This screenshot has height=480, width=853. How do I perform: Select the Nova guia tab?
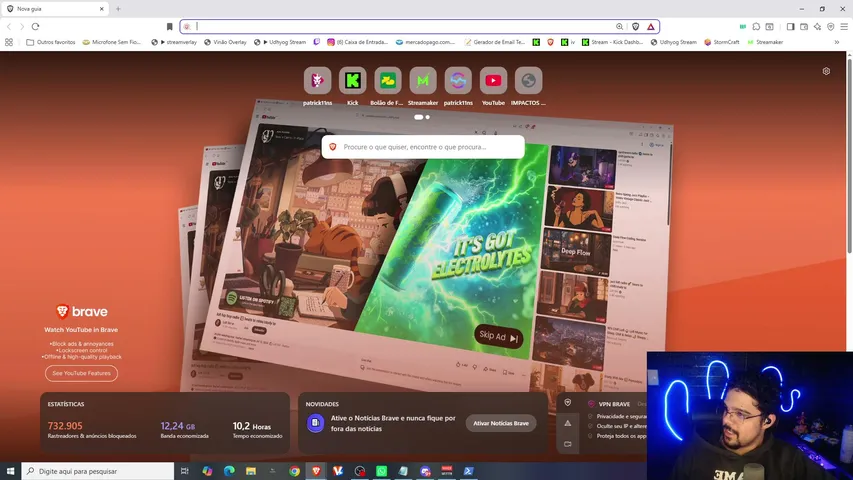(x=54, y=9)
